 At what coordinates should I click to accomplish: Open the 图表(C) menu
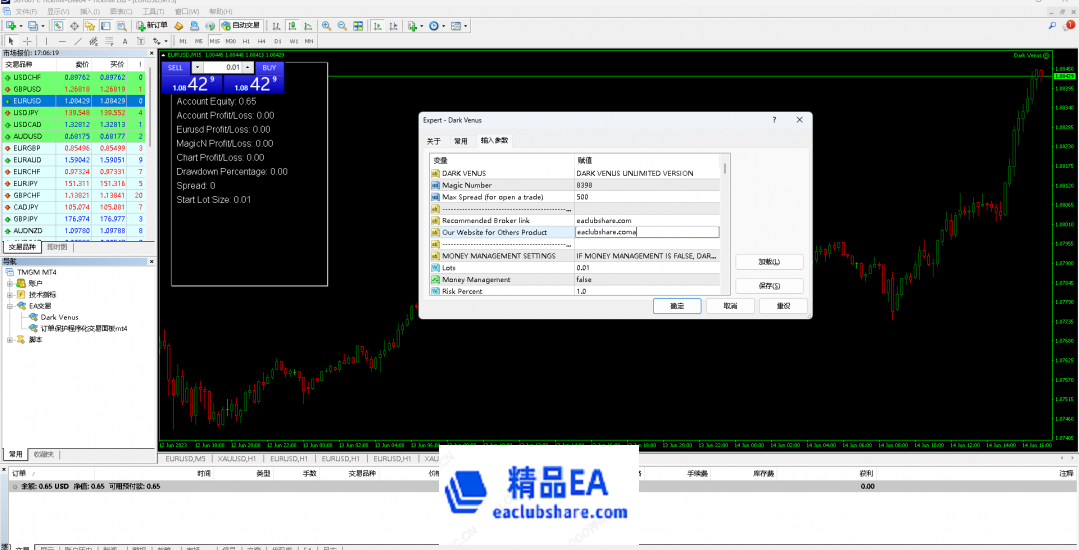(x=121, y=11)
